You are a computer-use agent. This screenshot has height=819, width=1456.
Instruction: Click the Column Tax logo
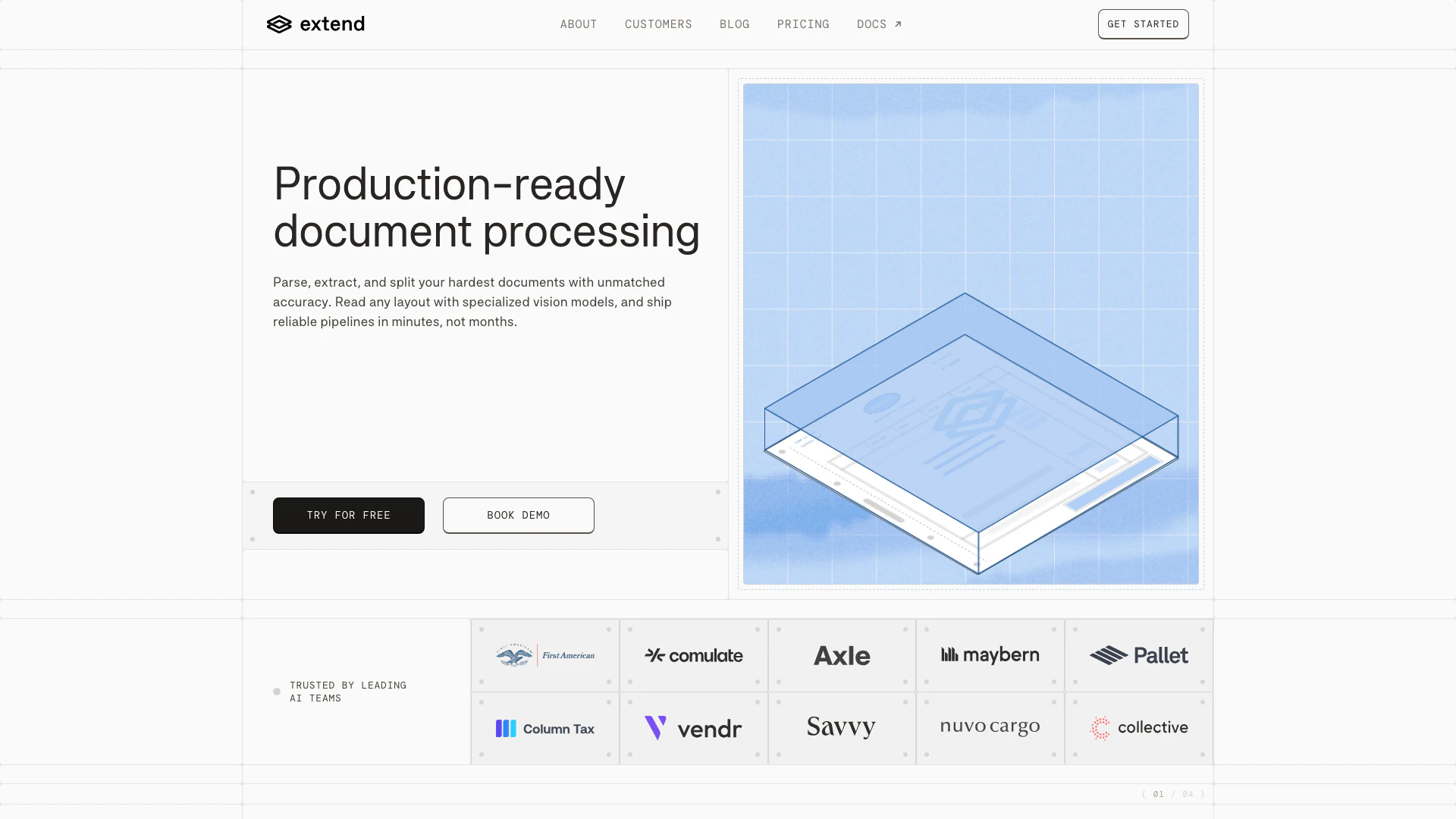(x=545, y=729)
